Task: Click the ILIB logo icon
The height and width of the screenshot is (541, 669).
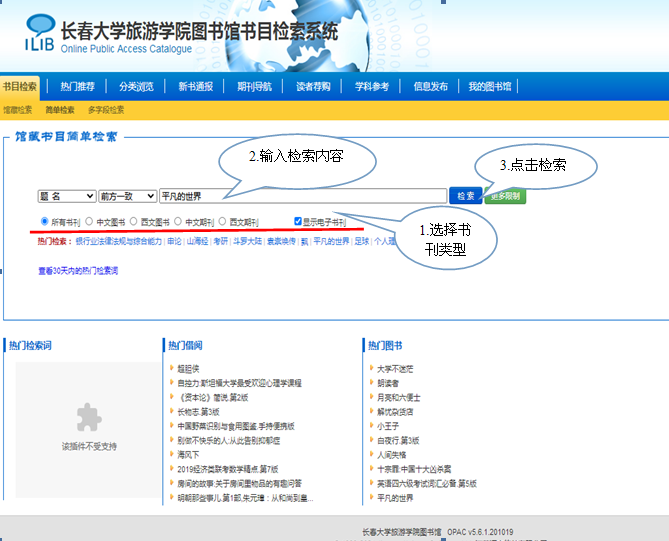Action: pos(40,32)
